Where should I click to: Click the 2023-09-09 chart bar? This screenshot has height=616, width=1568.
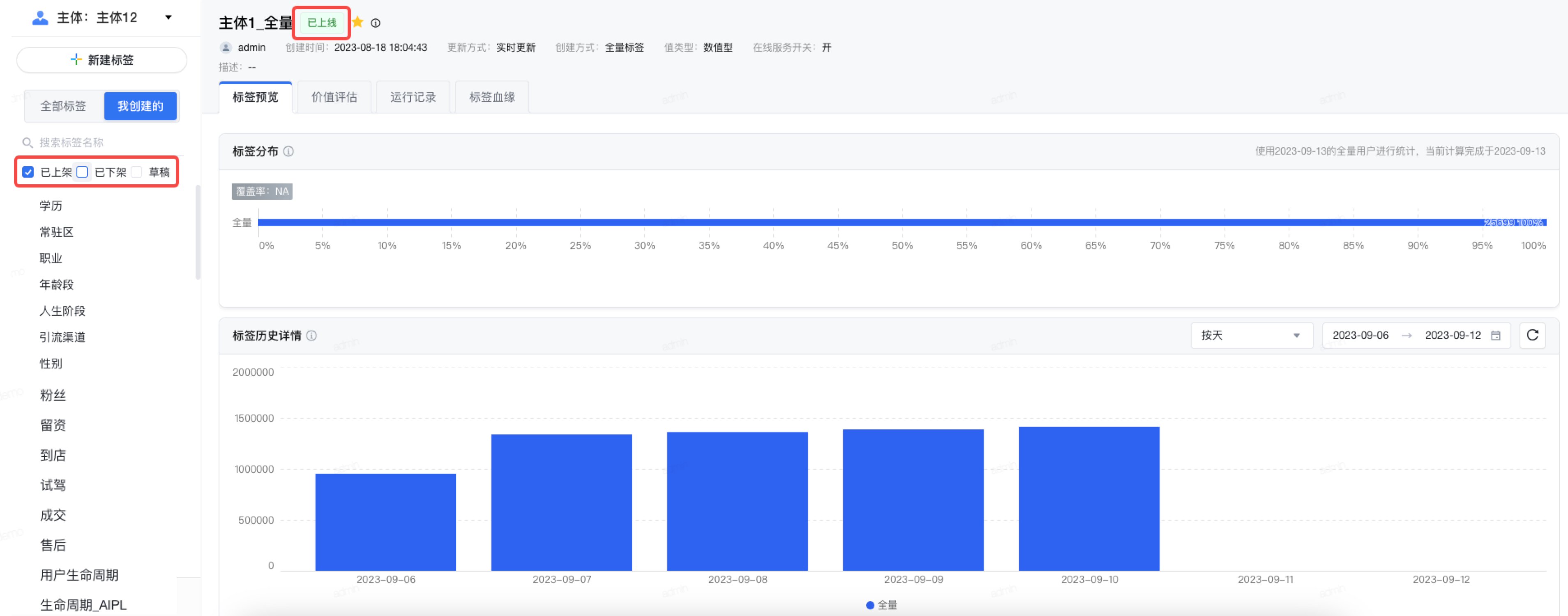point(913,500)
